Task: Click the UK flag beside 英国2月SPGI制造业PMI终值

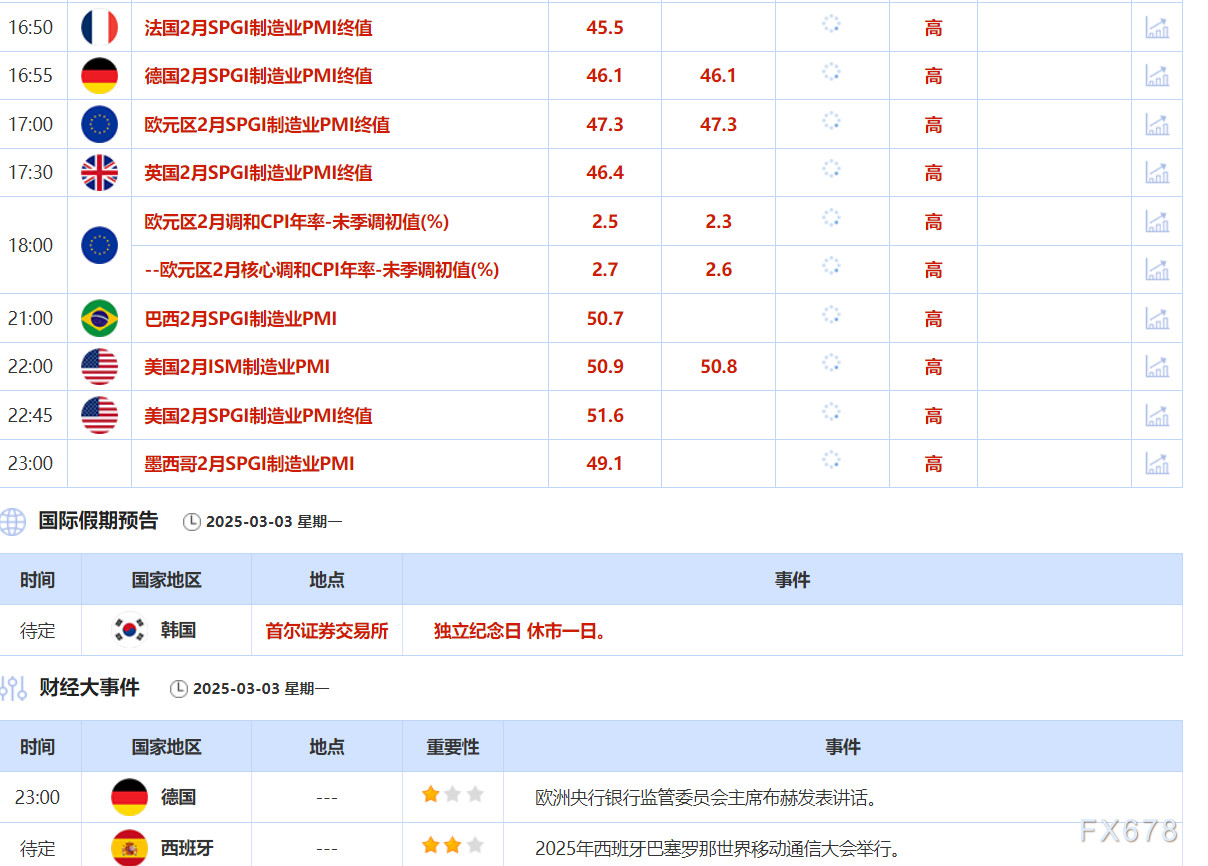Action: coord(99,172)
